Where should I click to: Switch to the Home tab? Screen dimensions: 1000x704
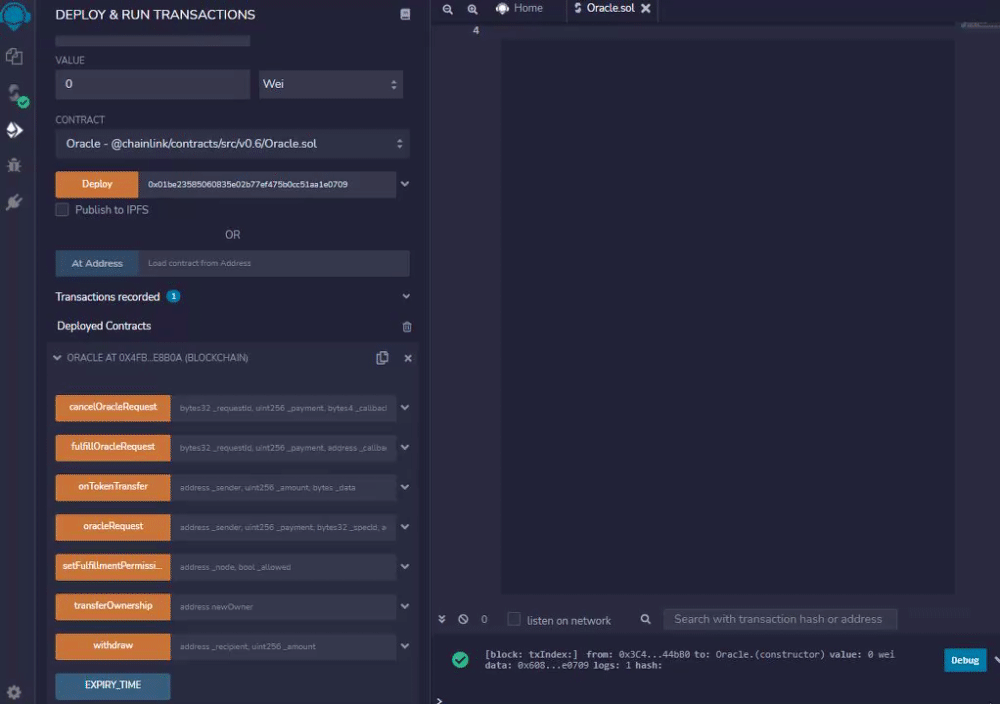pos(519,8)
